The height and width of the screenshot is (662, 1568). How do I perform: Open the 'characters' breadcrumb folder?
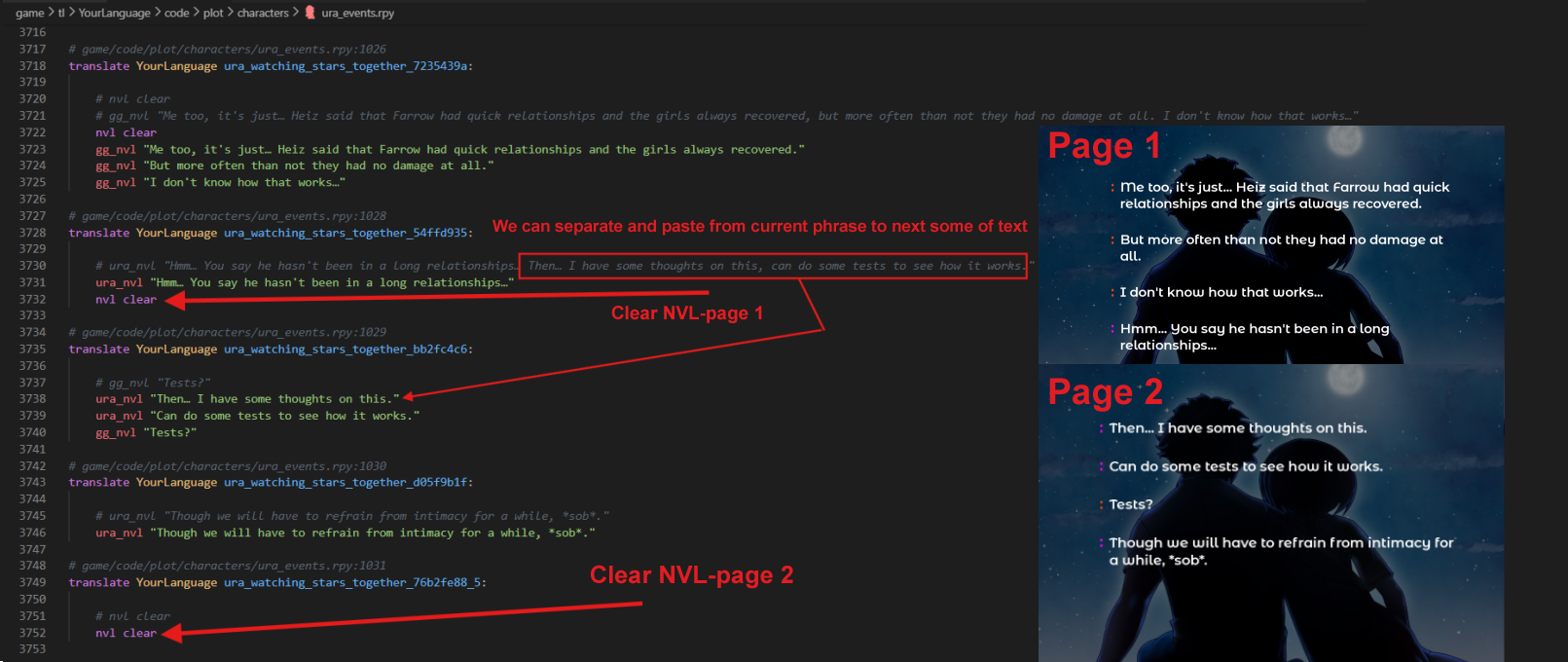(x=263, y=13)
